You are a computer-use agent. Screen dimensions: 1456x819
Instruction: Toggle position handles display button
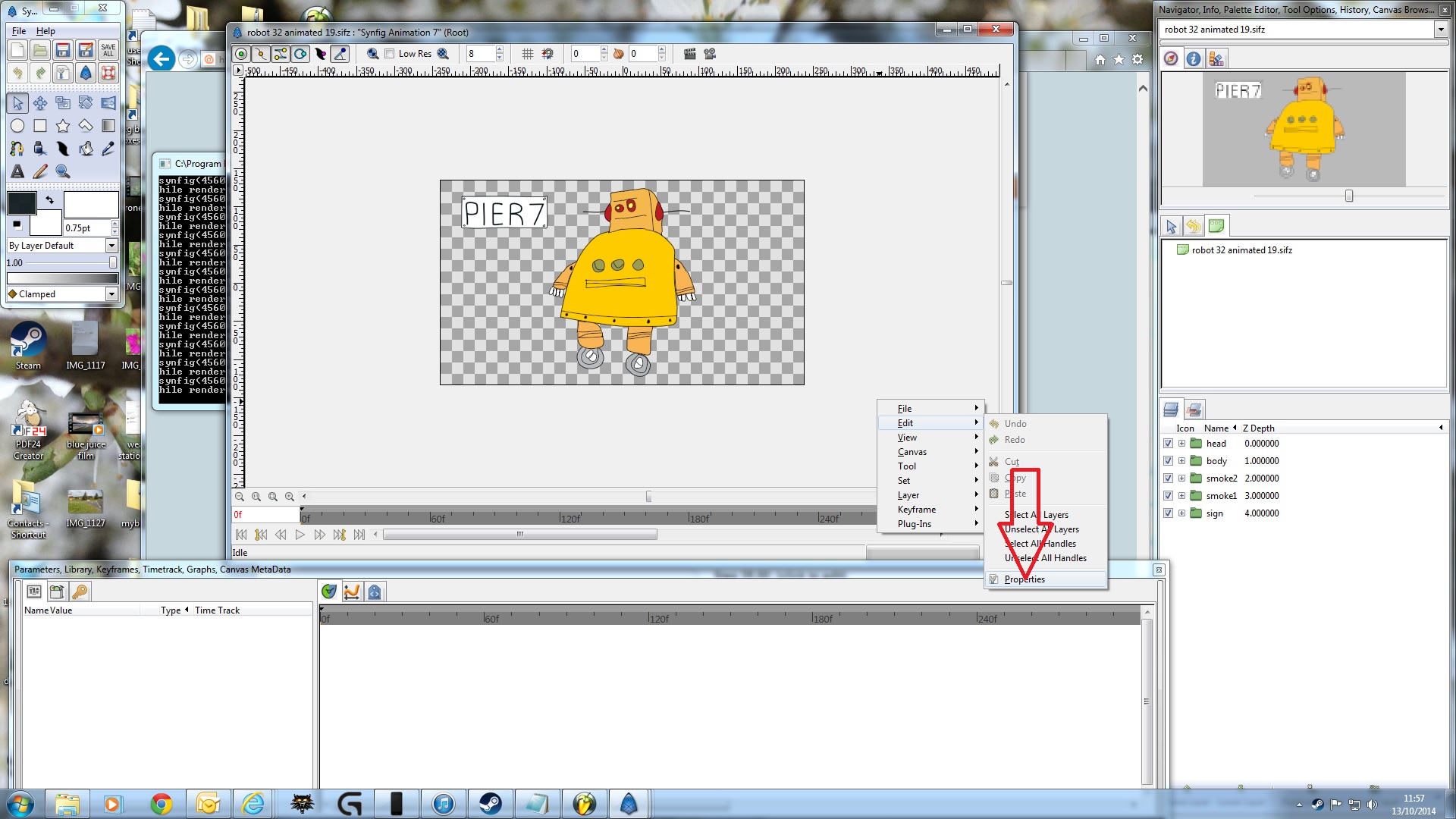coord(240,54)
